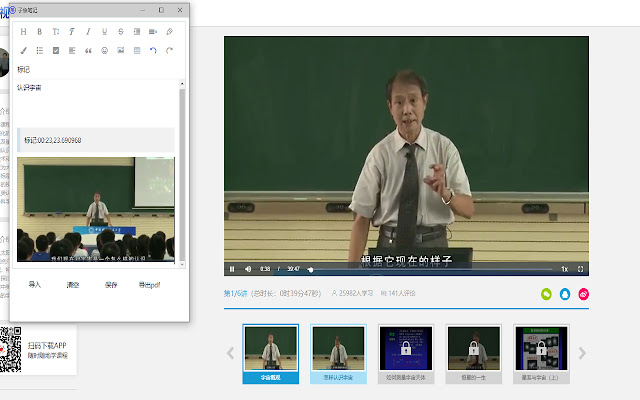Image resolution: width=640 pixels, height=400 pixels.
Task: Open the emoji picker
Action: click(104, 50)
